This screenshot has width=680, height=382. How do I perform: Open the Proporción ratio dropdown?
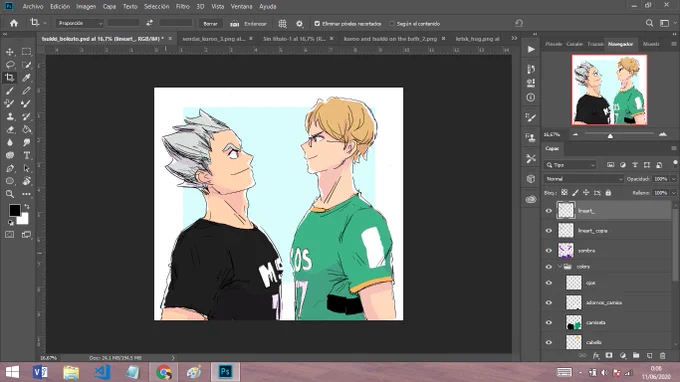coord(79,23)
